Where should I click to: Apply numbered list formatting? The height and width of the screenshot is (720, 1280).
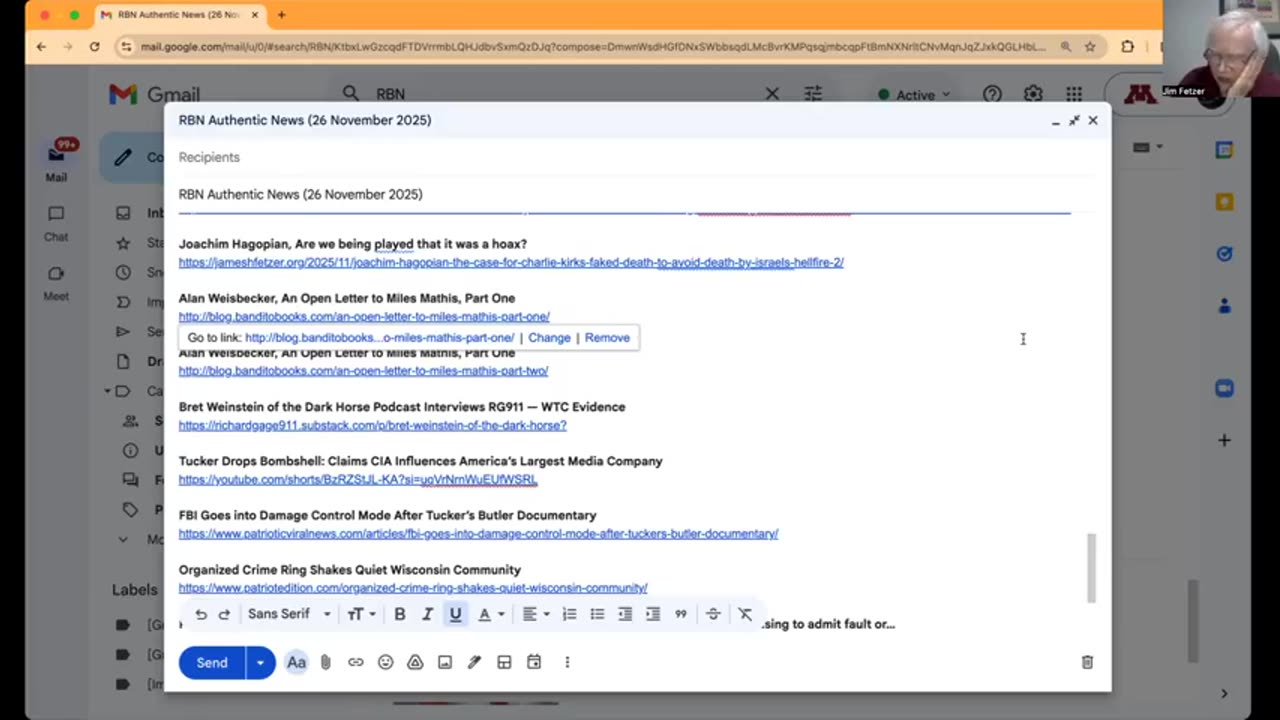(569, 614)
